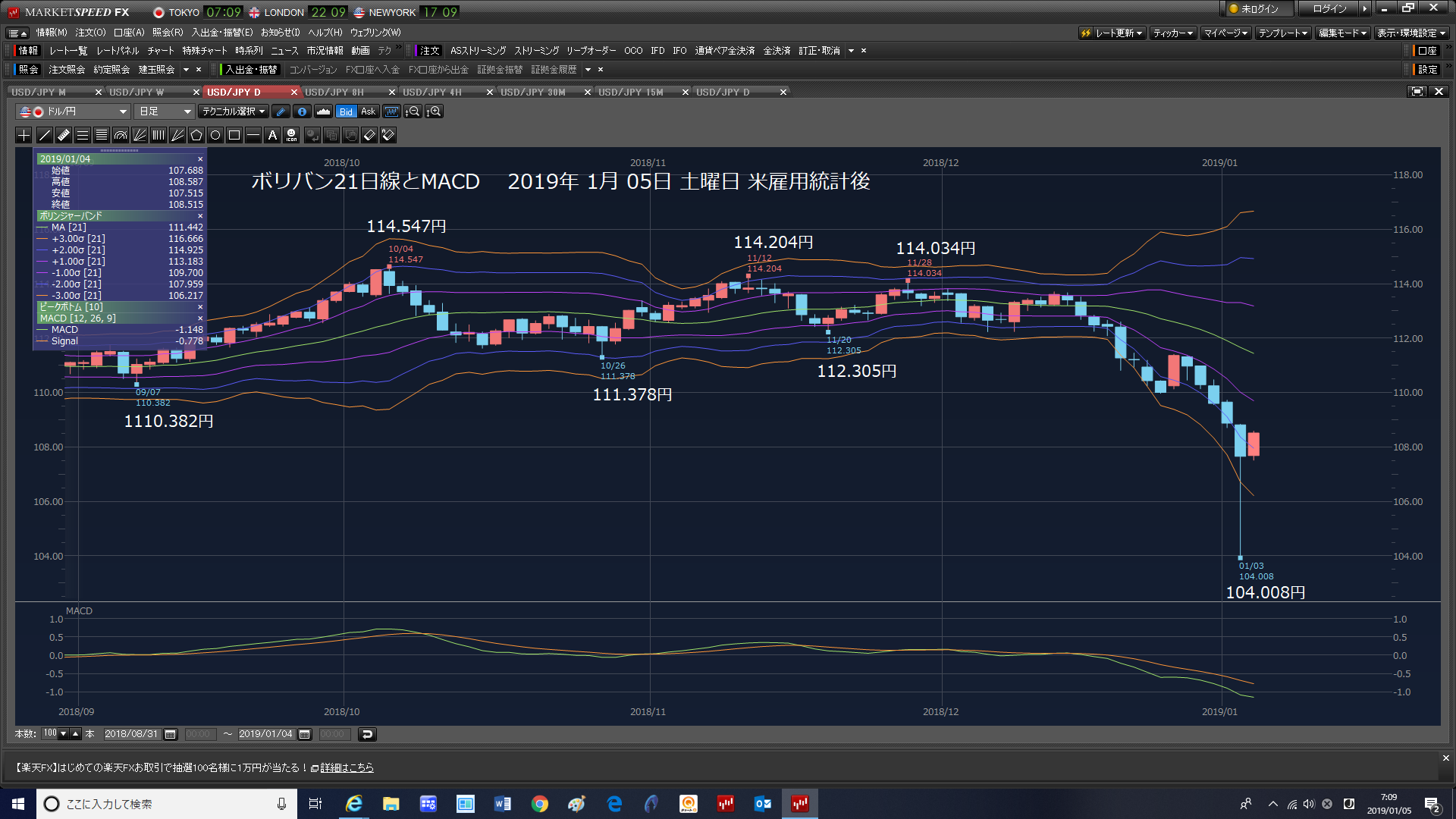
Task: Click the area chart style icon
Action: [x=323, y=111]
